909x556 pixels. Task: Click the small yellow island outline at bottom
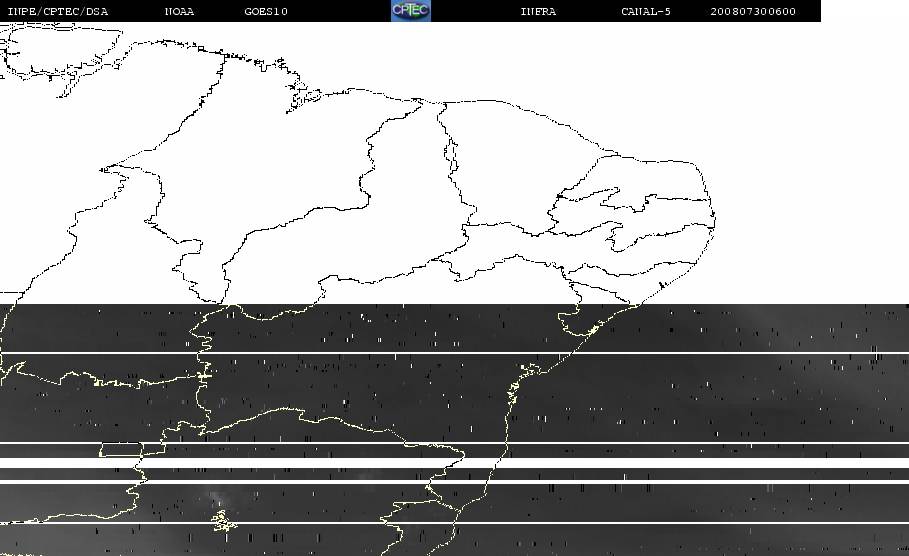pos(223,522)
